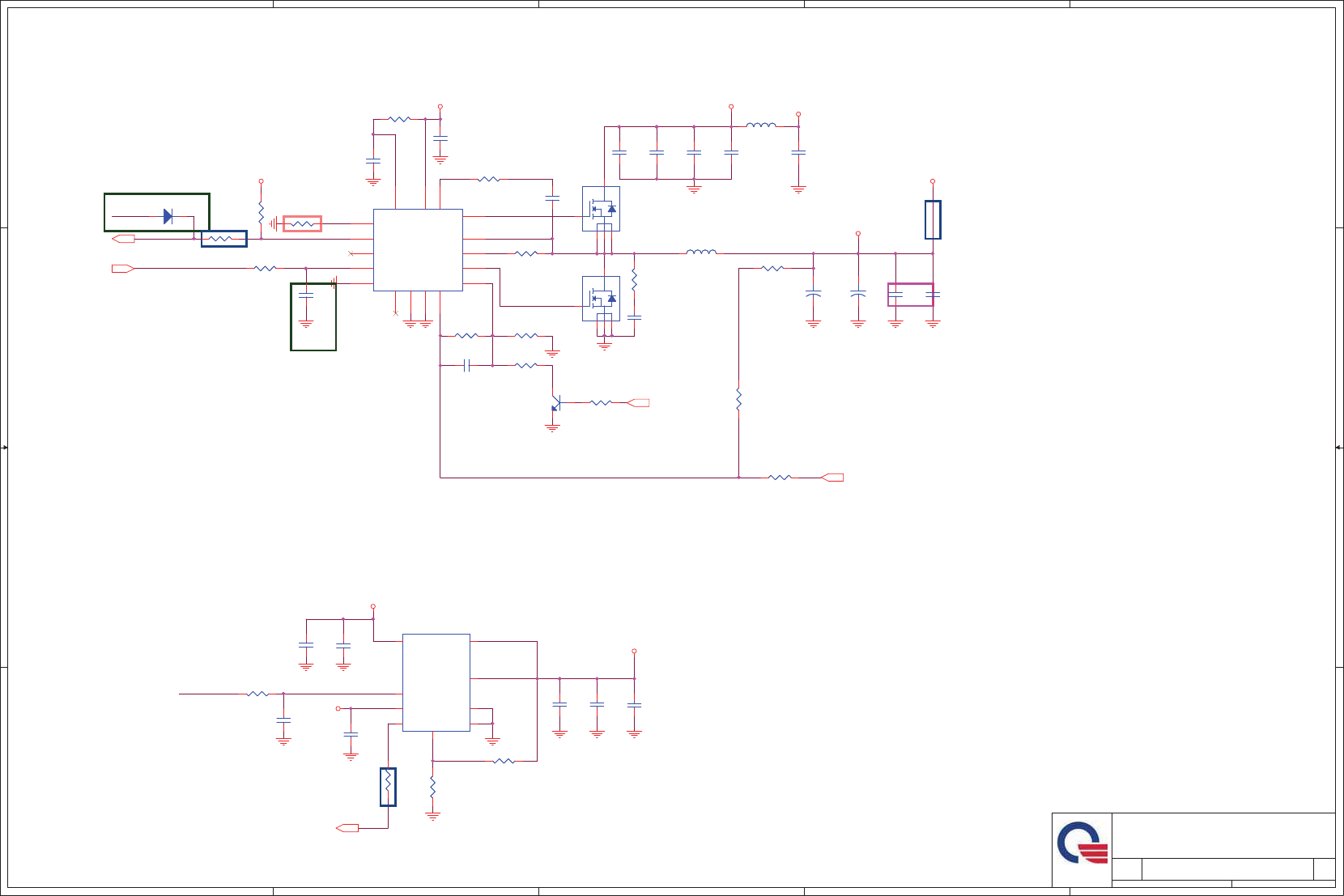Image resolution: width=1344 pixels, height=896 pixels.
Task: Click the large upper IC rectangle
Action: pyautogui.click(x=418, y=250)
